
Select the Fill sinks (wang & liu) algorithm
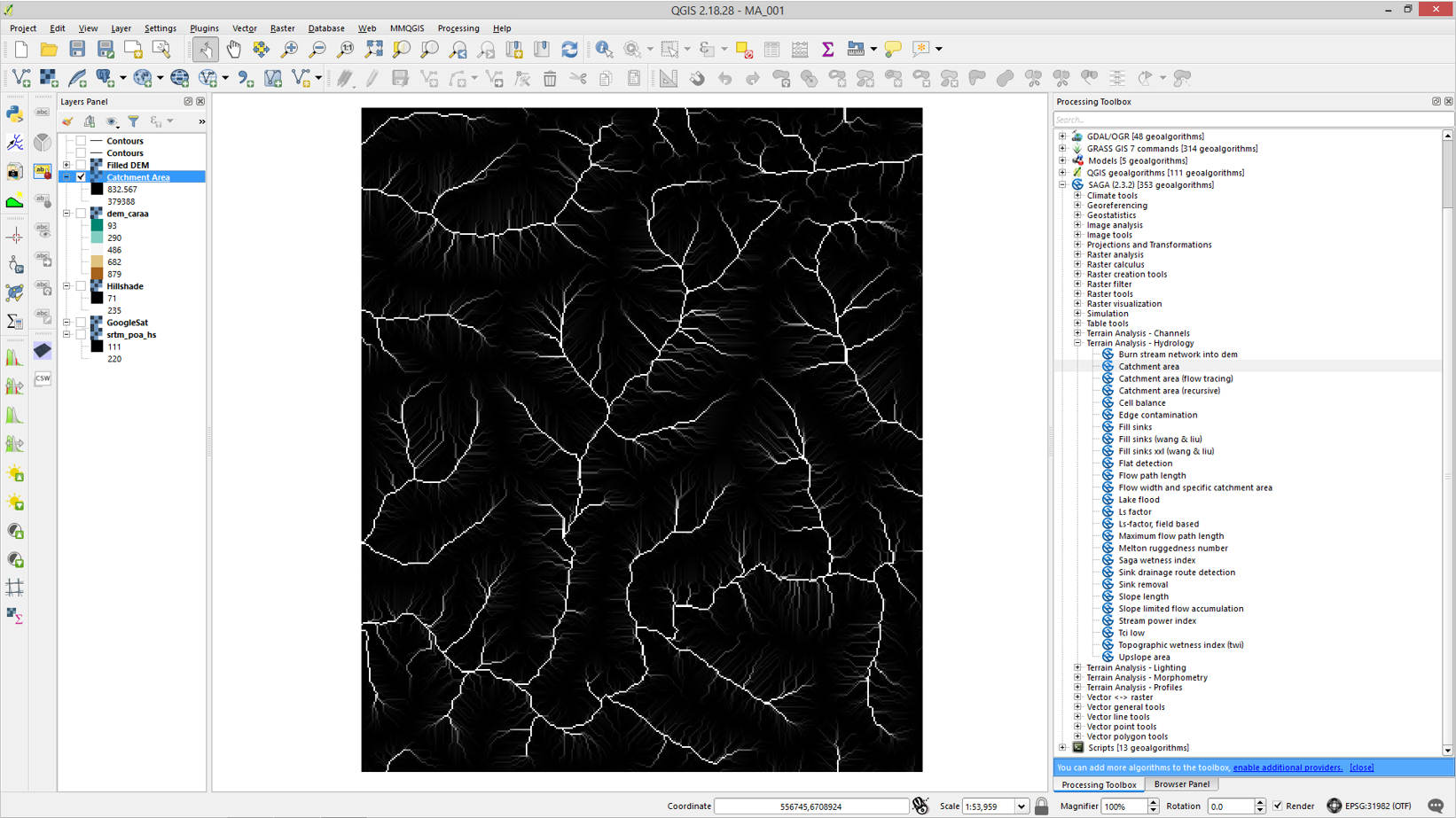(x=1160, y=440)
